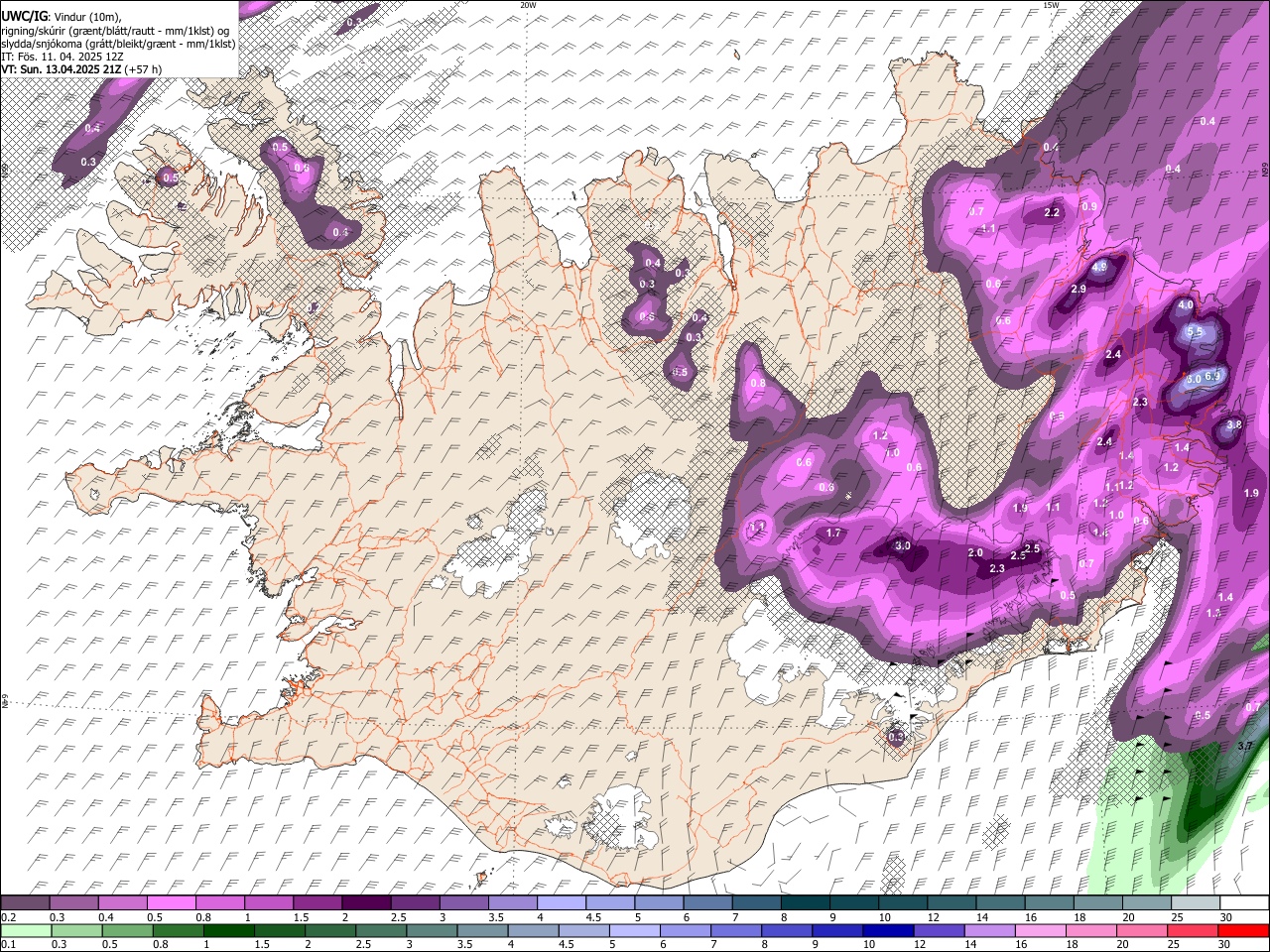Click the 2.0 precipitation value label
Screen dimensions: 1270x952
pos(974,553)
